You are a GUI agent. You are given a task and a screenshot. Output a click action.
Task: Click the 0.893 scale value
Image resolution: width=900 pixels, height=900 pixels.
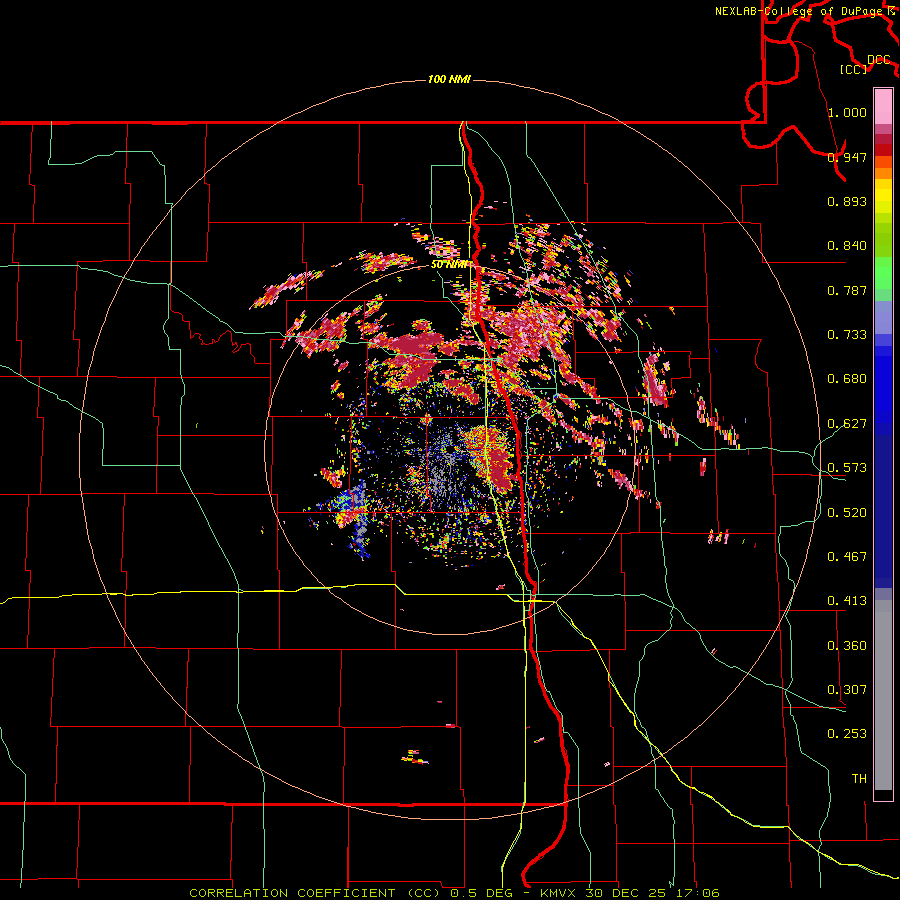(847, 201)
